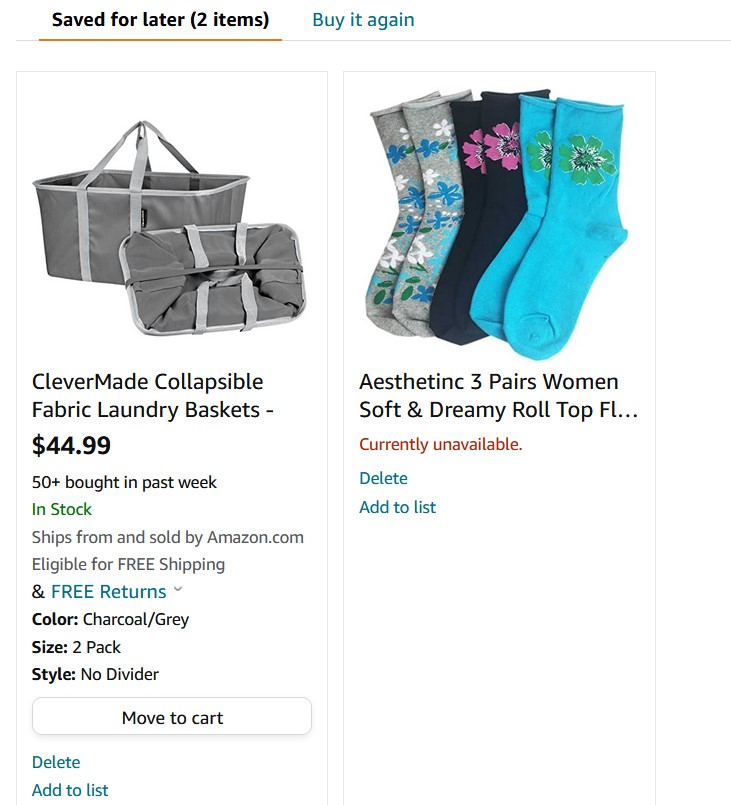Switch to the Buy it again tab

363,20
